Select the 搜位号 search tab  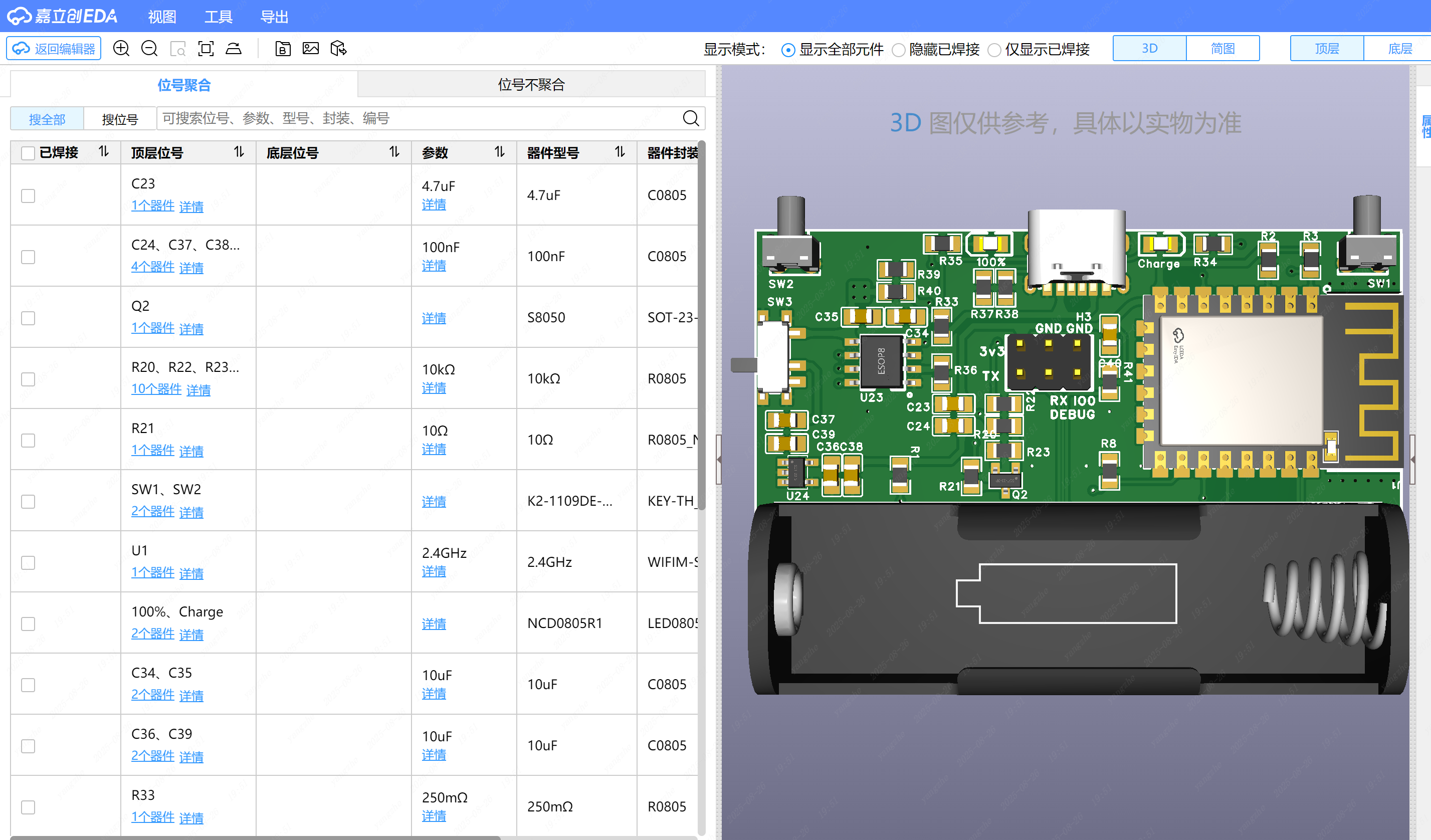pos(120,119)
